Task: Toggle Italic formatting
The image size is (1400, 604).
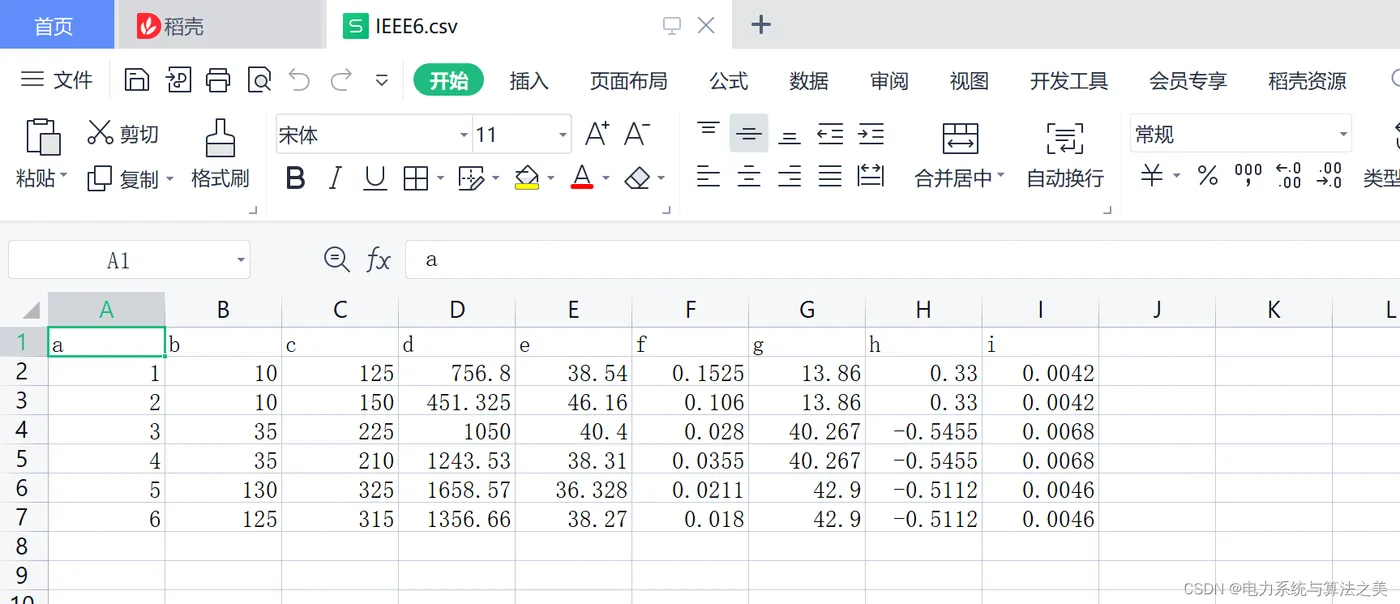Action: [x=335, y=179]
